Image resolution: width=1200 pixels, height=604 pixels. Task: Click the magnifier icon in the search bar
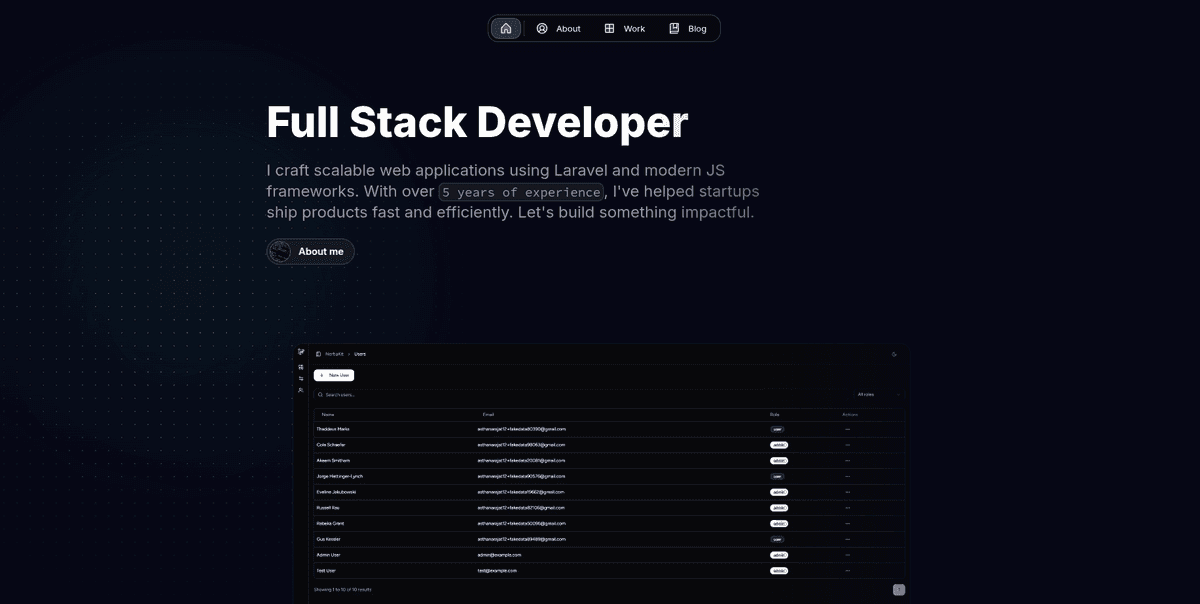click(320, 394)
